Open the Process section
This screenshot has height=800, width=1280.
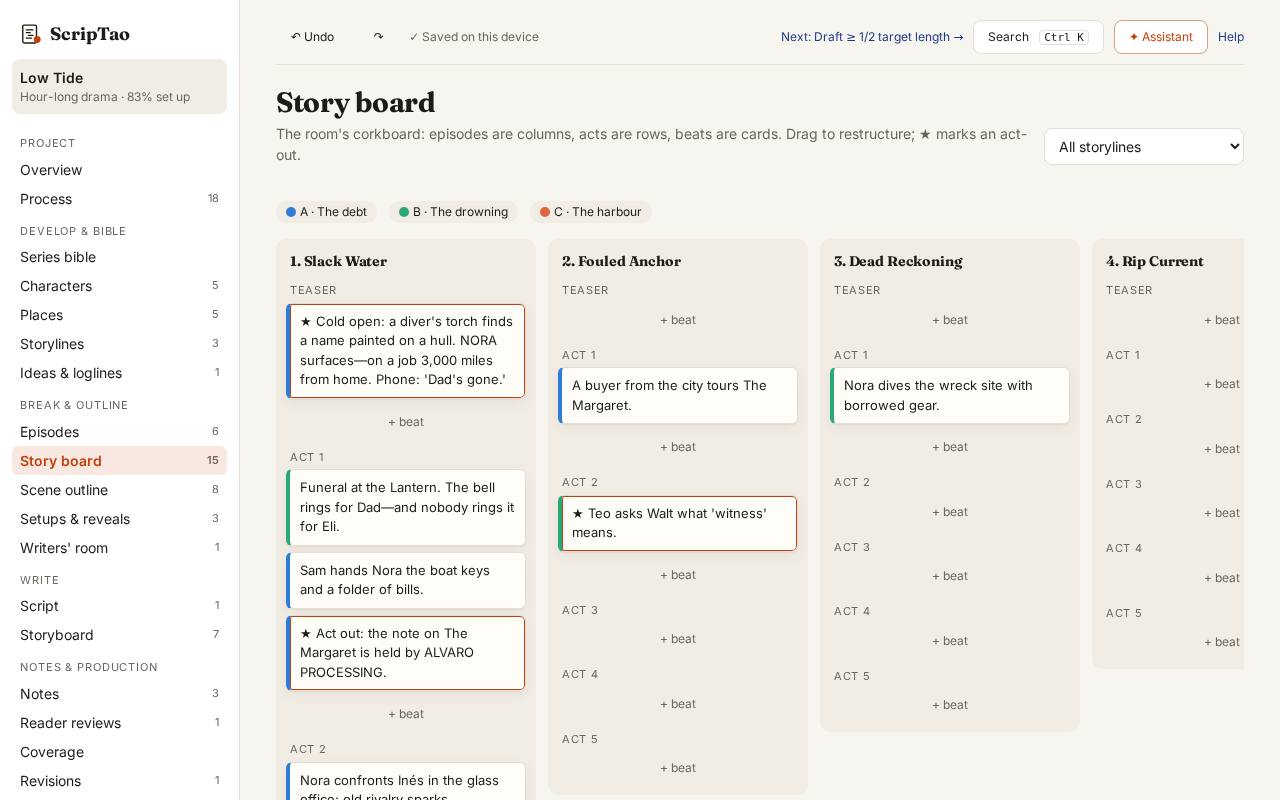pyautogui.click(x=119, y=199)
